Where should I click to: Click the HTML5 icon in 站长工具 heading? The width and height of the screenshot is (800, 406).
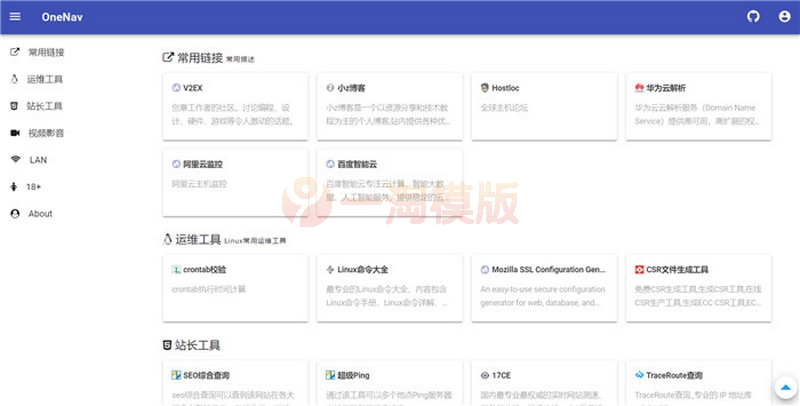(x=167, y=345)
